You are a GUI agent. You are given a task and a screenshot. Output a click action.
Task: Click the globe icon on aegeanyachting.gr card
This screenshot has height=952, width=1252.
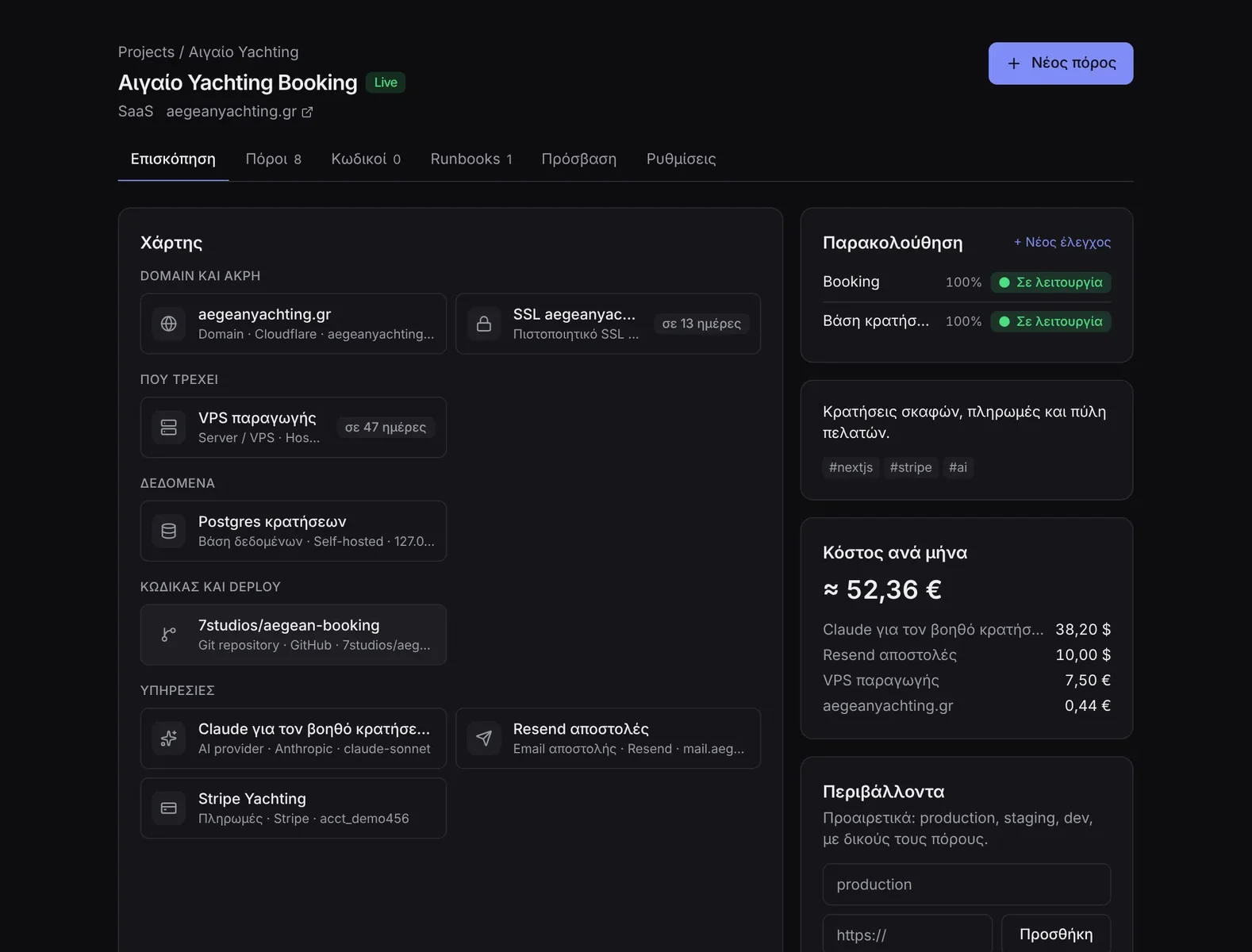[x=168, y=324]
